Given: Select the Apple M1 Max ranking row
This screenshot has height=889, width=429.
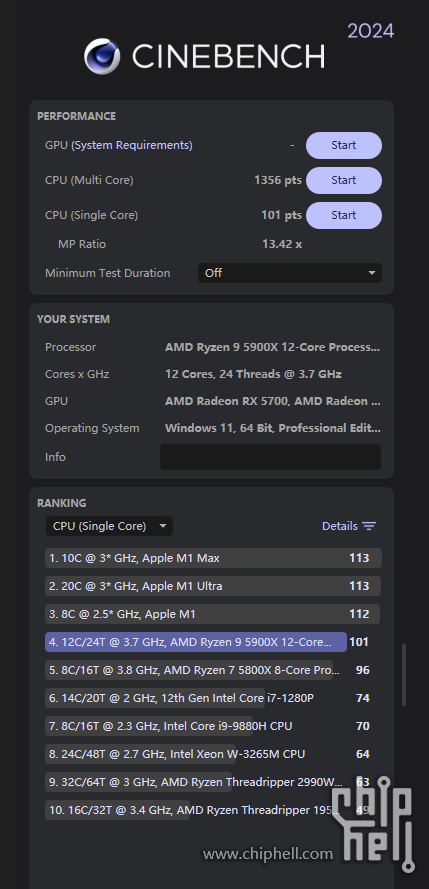Looking at the screenshot, I should (213, 558).
